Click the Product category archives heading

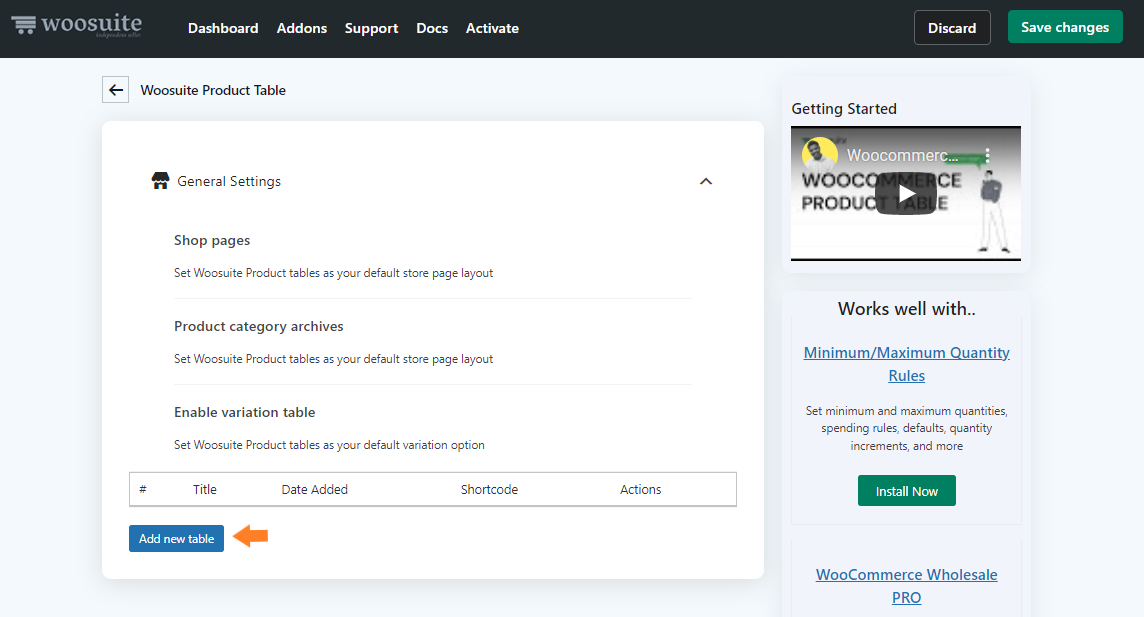coord(258,326)
